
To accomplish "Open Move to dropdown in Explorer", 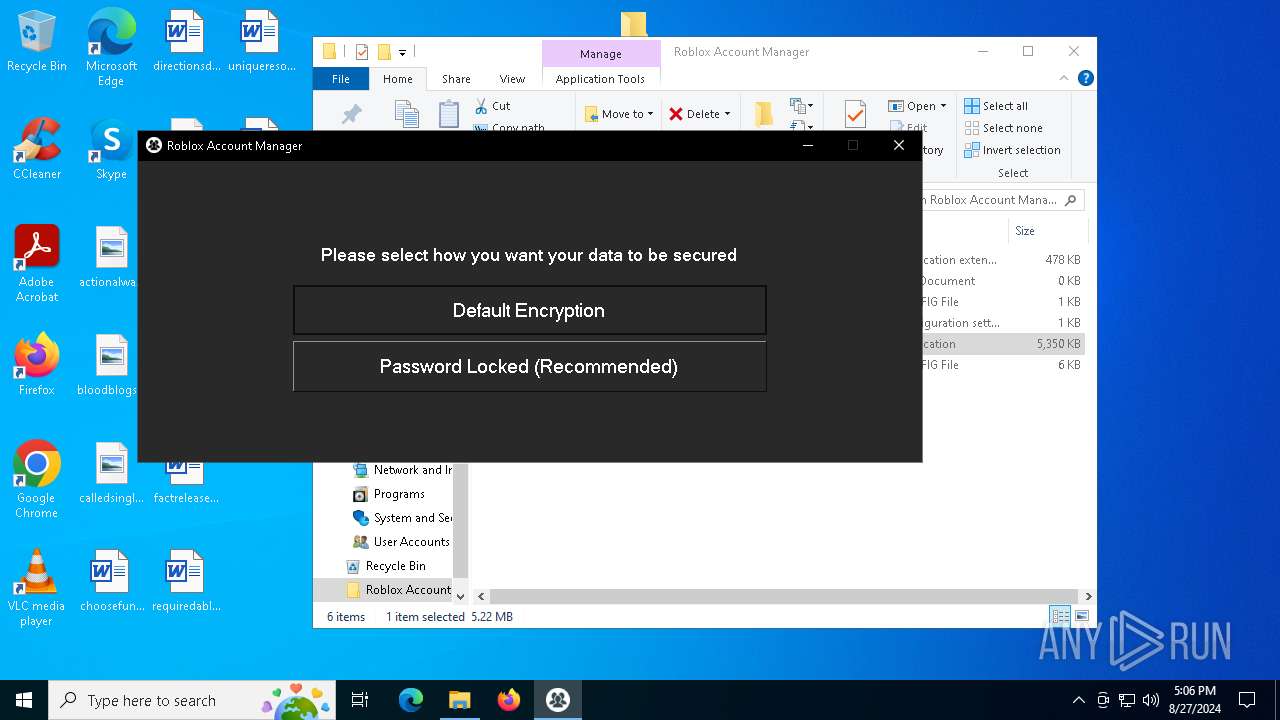I will pyautogui.click(x=619, y=114).
